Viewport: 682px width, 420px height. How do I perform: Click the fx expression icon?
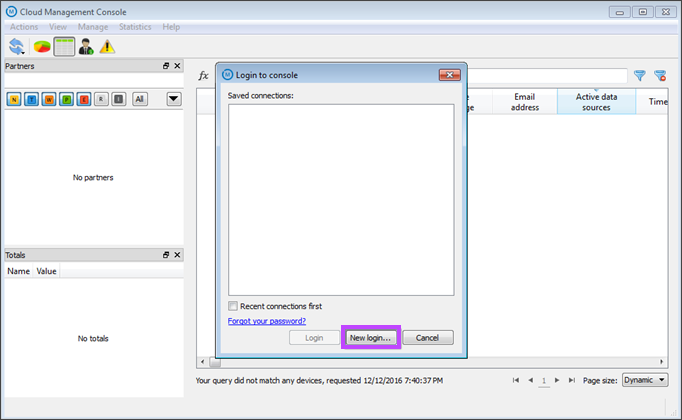coord(204,76)
